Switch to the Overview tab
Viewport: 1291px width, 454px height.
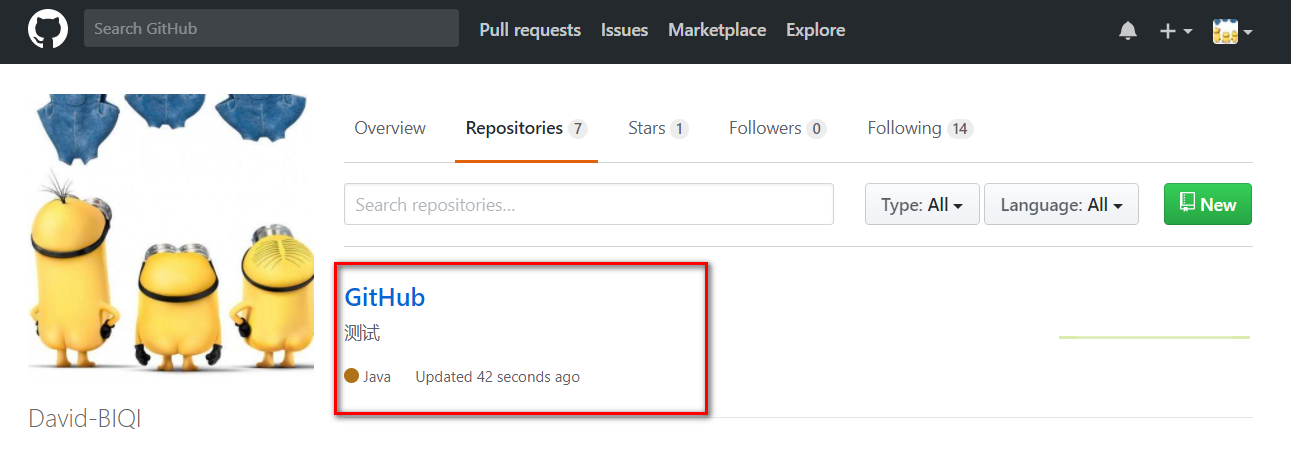pyautogui.click(x=390, y=128)
